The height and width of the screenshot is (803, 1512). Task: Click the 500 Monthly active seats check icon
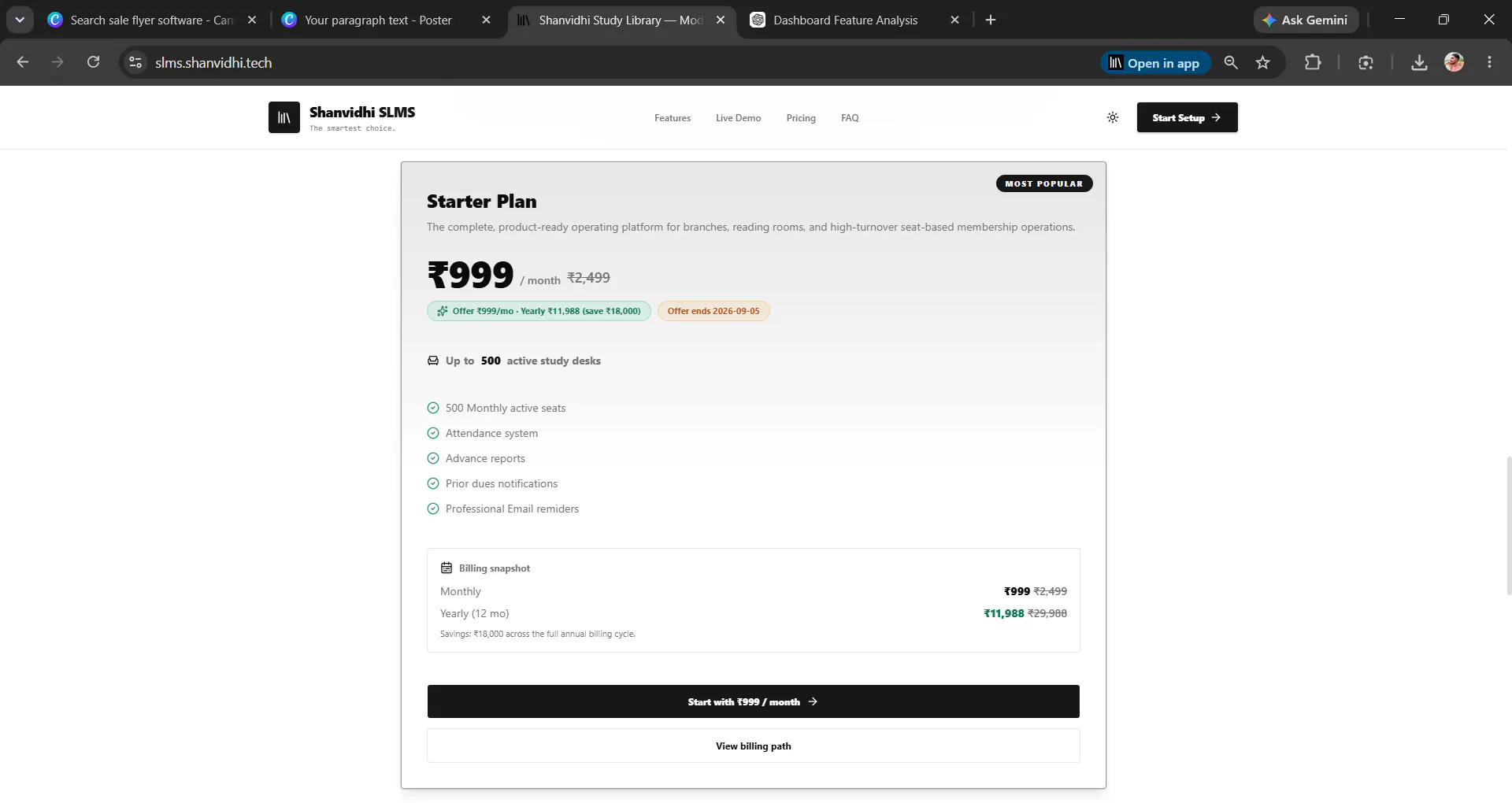tap(433, 408)
